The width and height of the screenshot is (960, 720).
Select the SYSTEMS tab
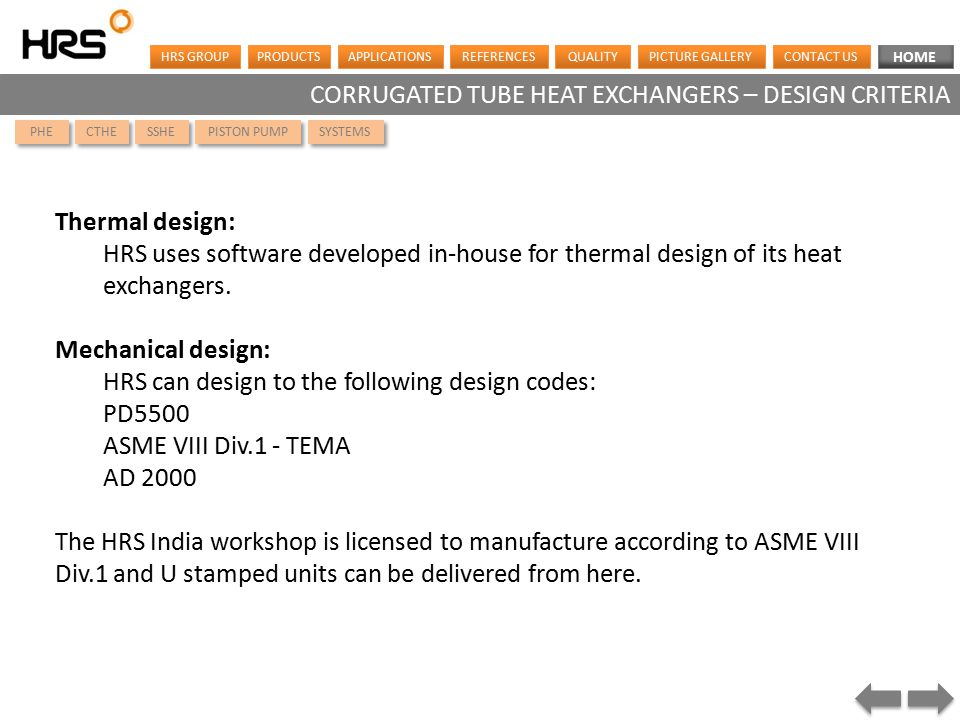point(345,132)
